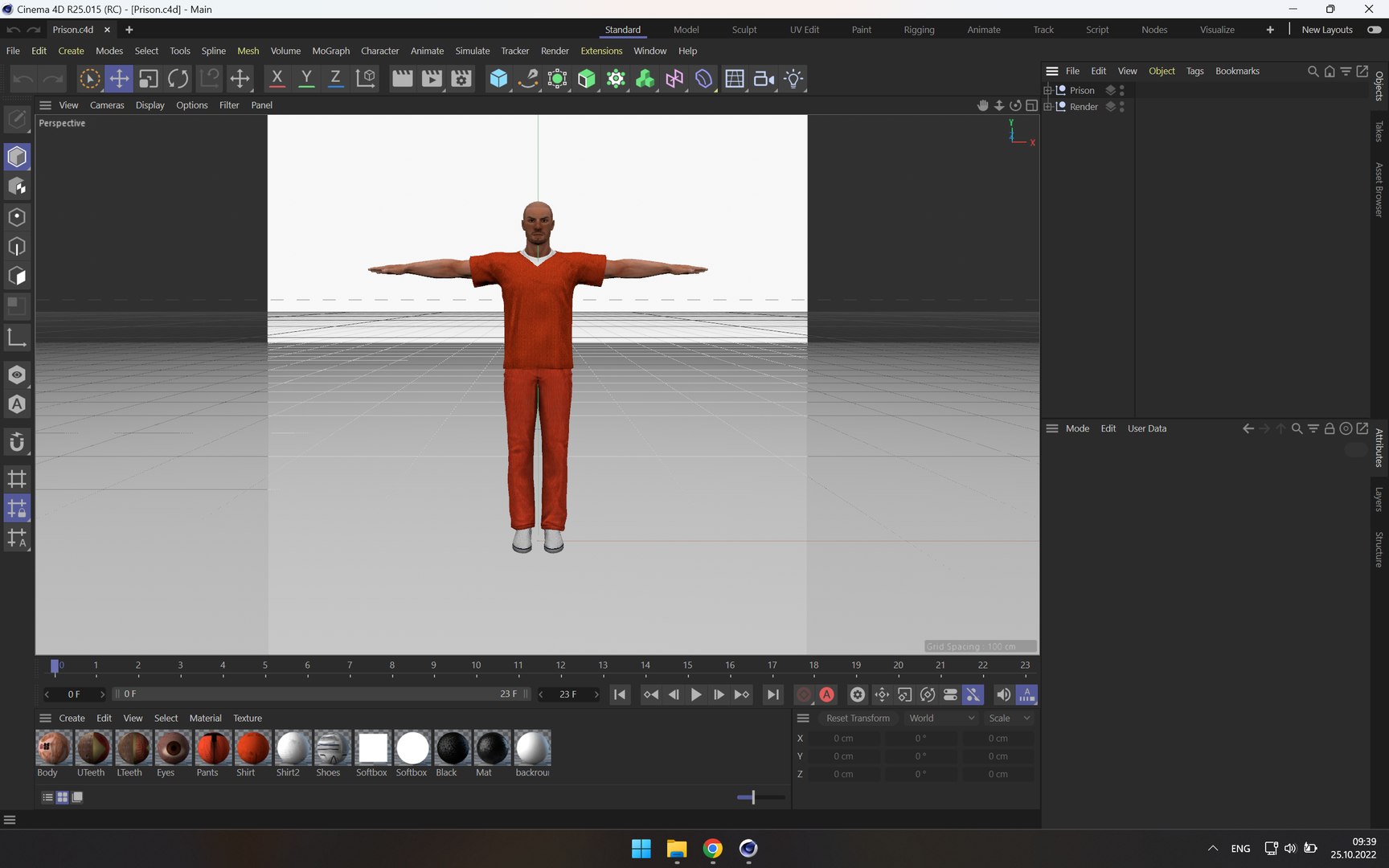Select the Rotate tool

[178, 79]
